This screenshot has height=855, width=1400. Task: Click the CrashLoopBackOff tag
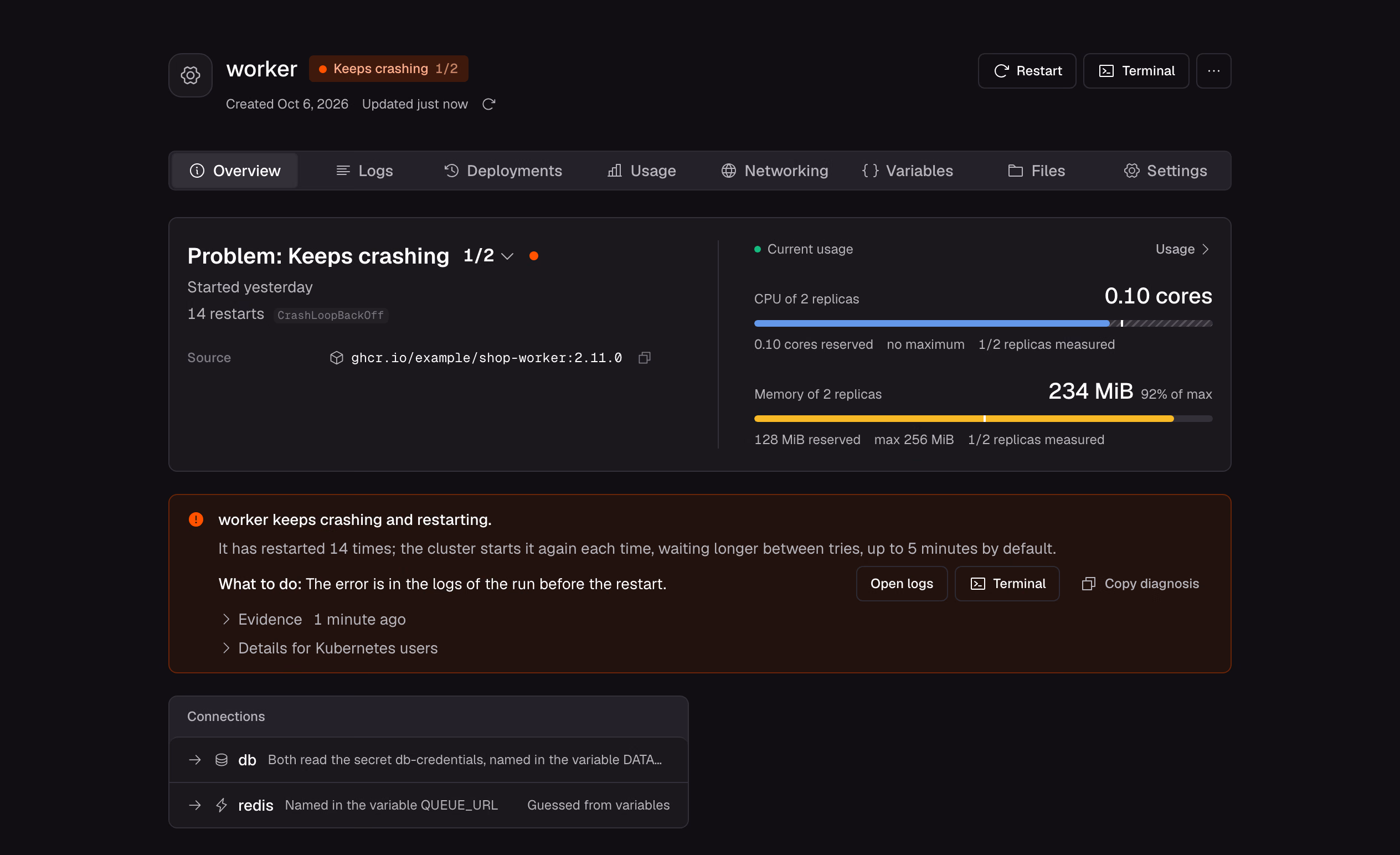tap(331, 315)
